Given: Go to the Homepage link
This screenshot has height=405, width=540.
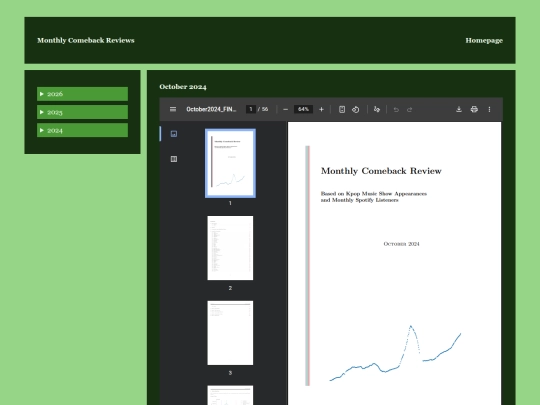Looking at the screenshot, I should [484, 40].
